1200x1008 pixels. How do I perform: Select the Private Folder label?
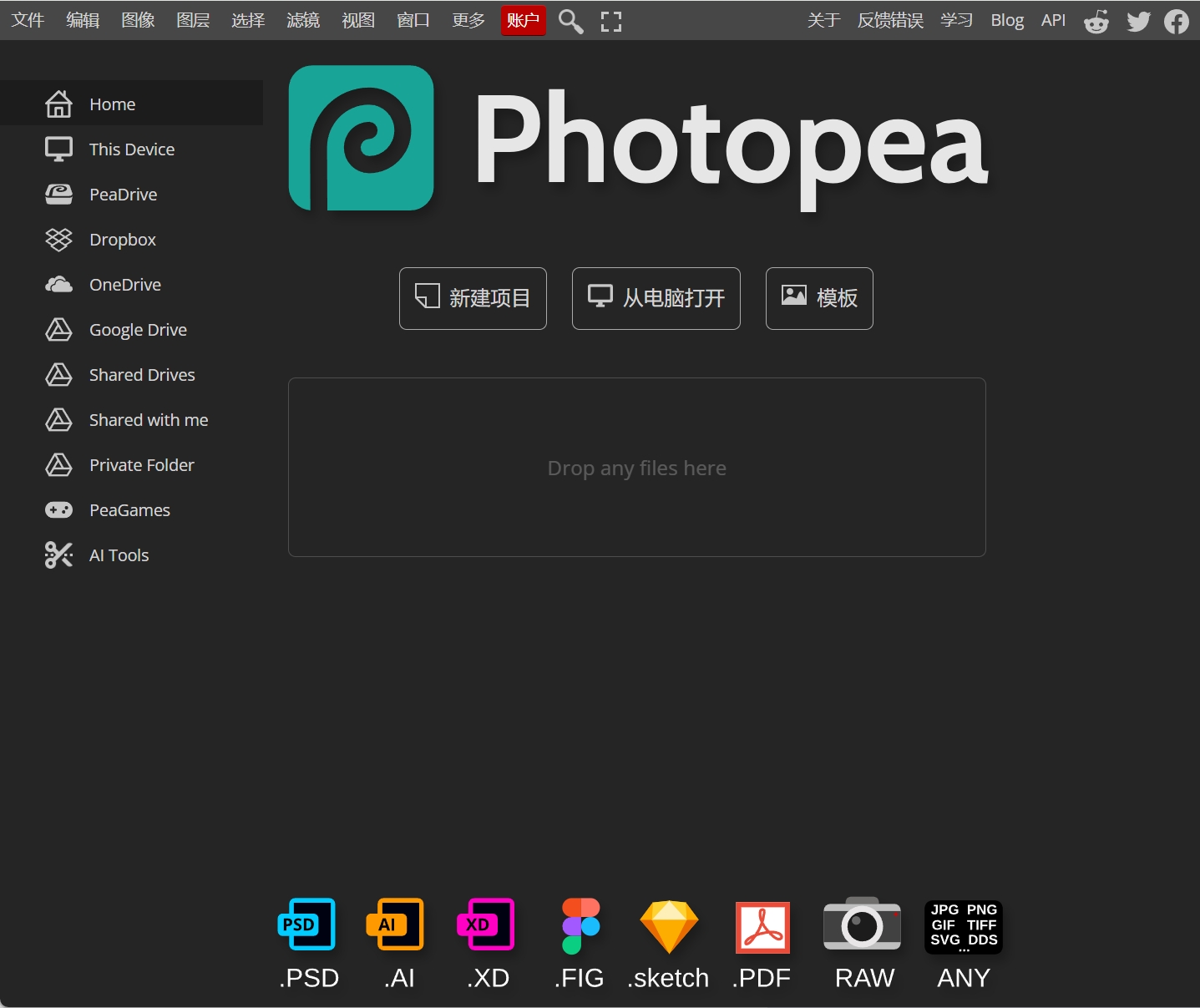142,465
